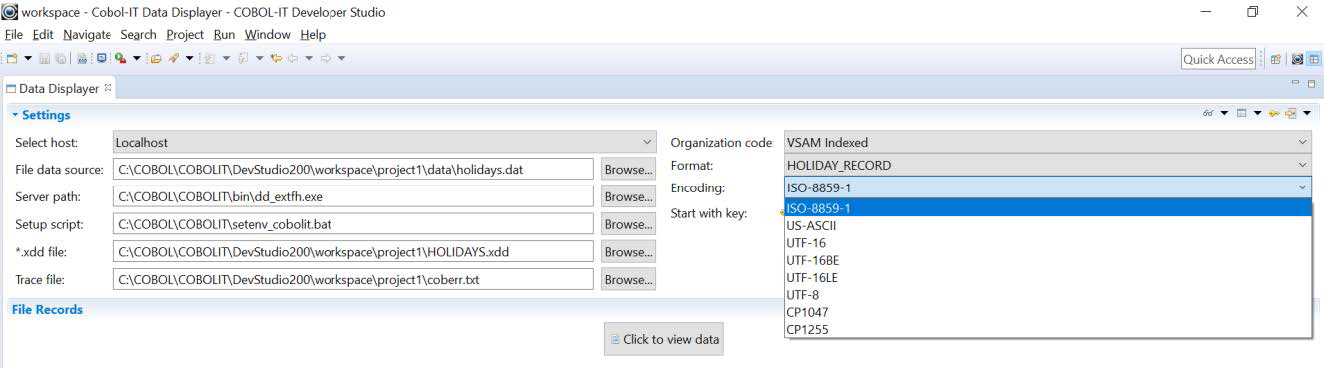This screenshot has width=1324, height=368.
Task: Click the blue monitor toolbar icon
Action: click(101, 58)
